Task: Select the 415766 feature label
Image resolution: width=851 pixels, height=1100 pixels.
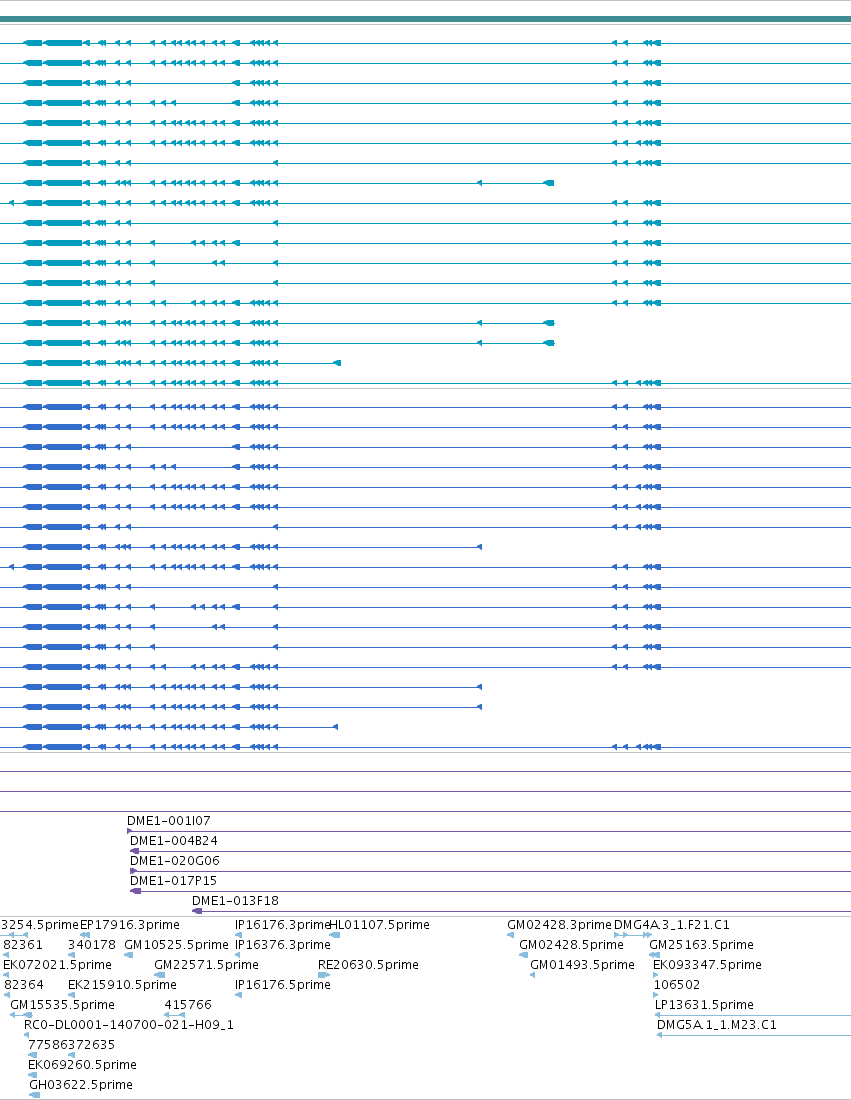Action: [188, 1005]
